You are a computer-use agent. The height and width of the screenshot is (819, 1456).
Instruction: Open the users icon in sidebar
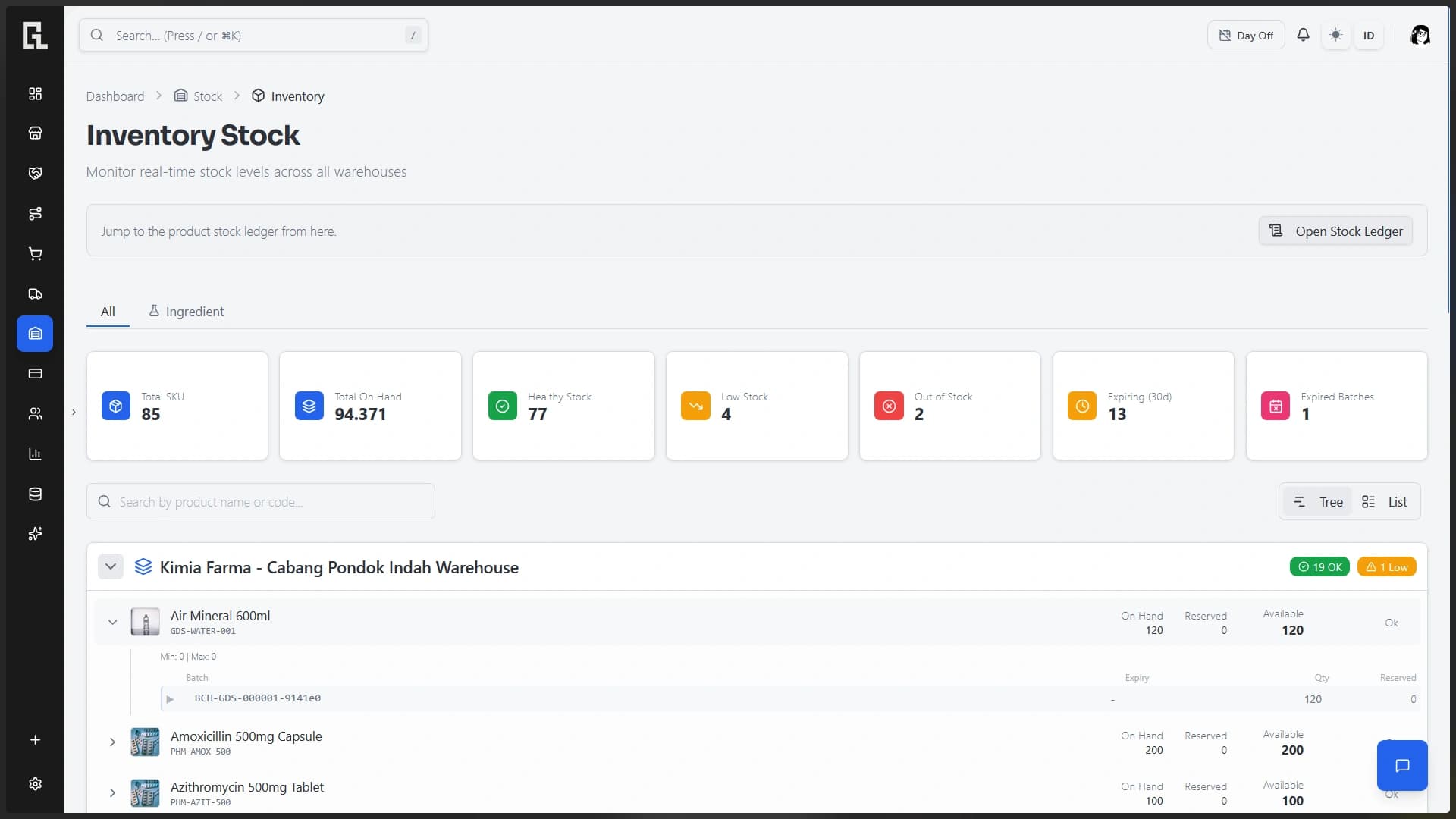point(35,414)
